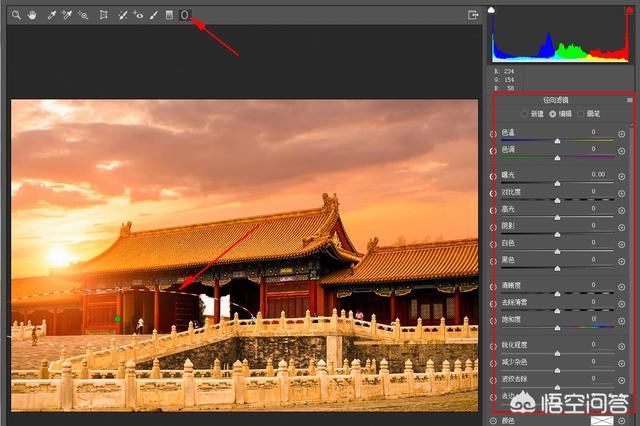Decrease 阴影 with its minus icon
The height and width of the screenshot is (426, 640).
pyautogui.click(x=493, y=227)
